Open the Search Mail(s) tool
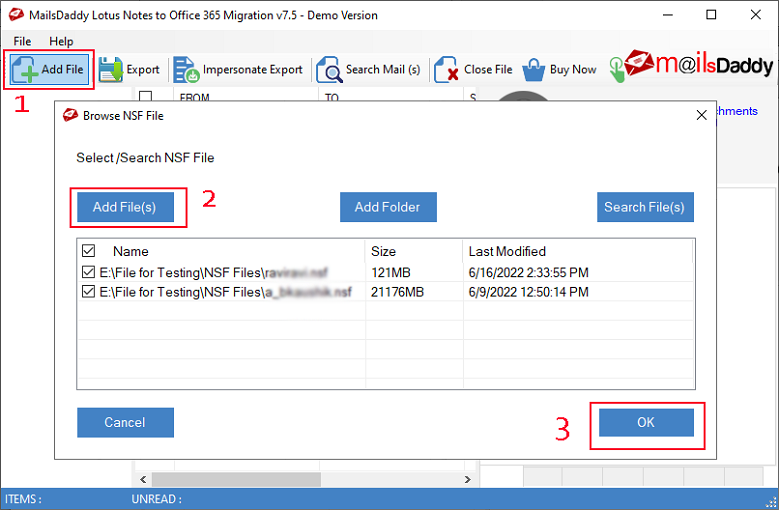 368,70
